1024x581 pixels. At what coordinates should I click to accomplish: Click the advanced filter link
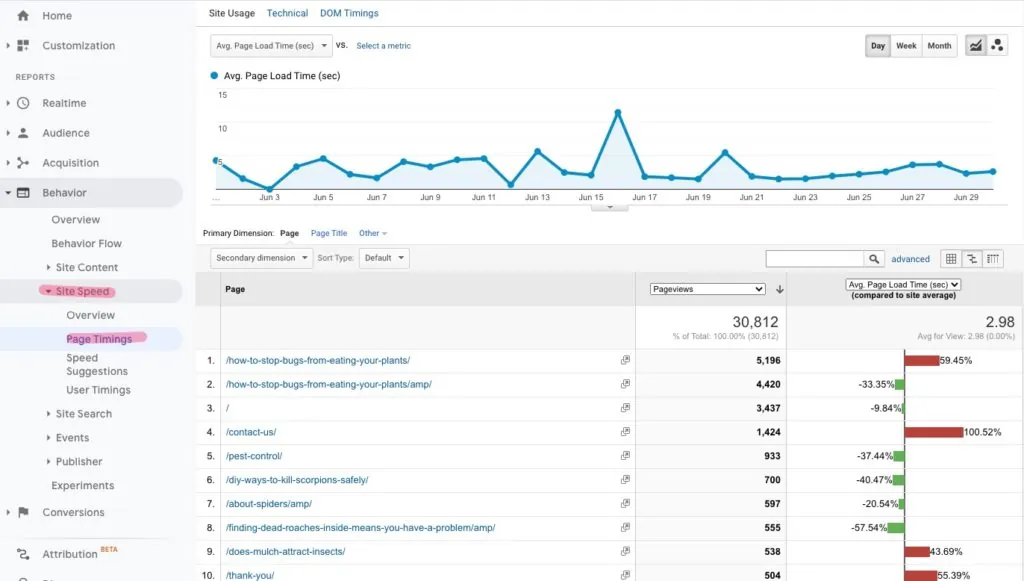pos(910,259)
